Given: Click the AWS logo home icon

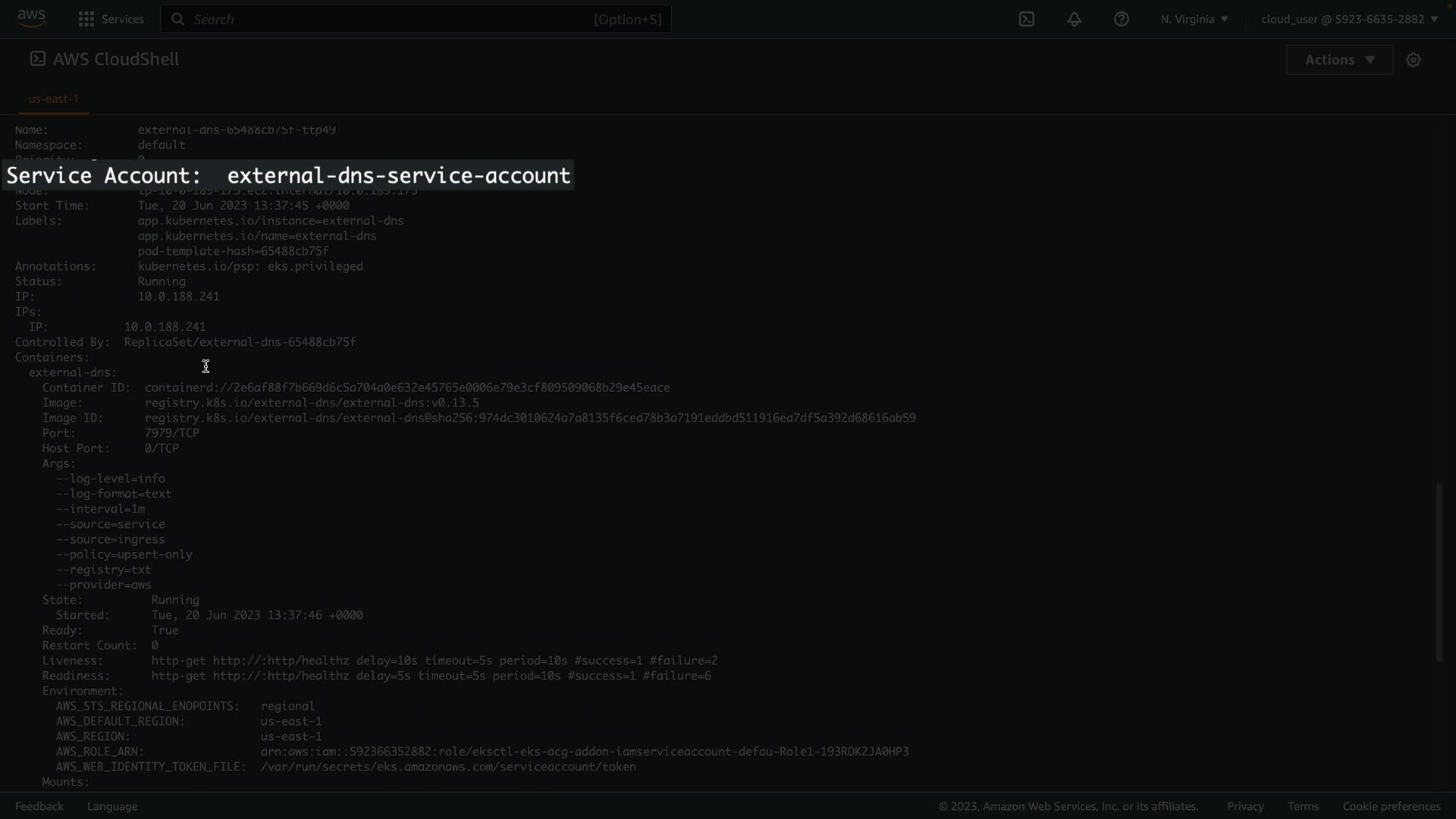Looking at the screenshot, I should click(x=32, y=18).
